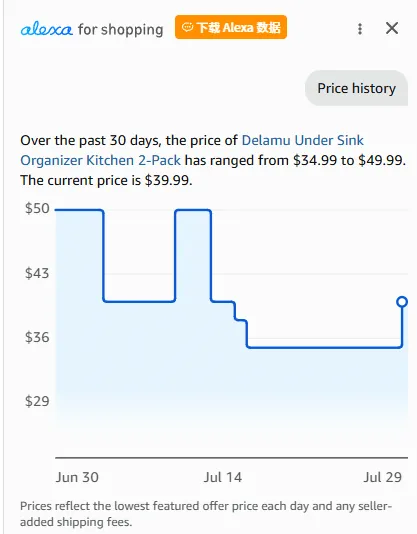Click the chat bubble icon in the orange button
The height and width of the screenshot is (534, 417).
[x=187, y=27]
